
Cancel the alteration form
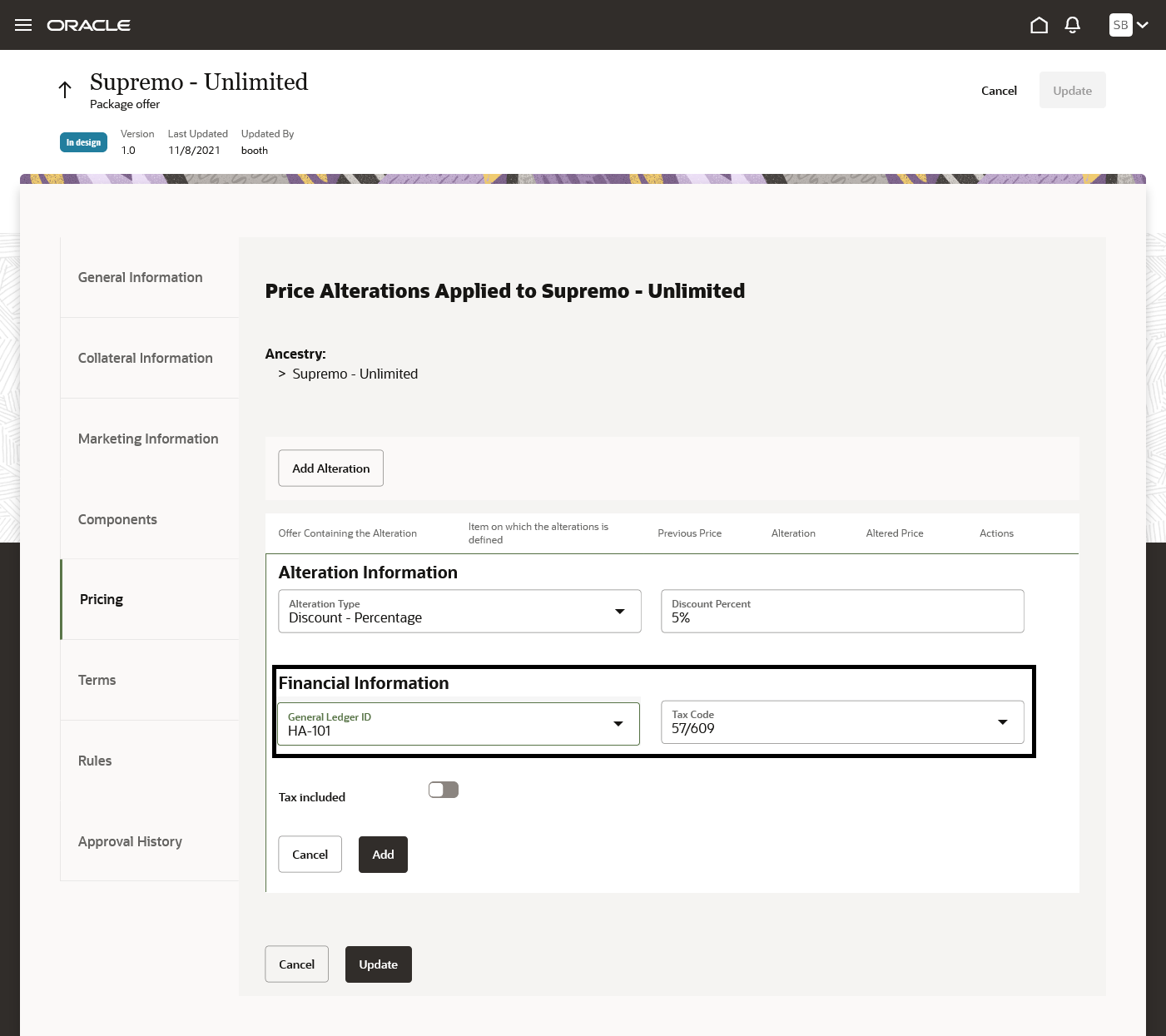pos(310,855)
